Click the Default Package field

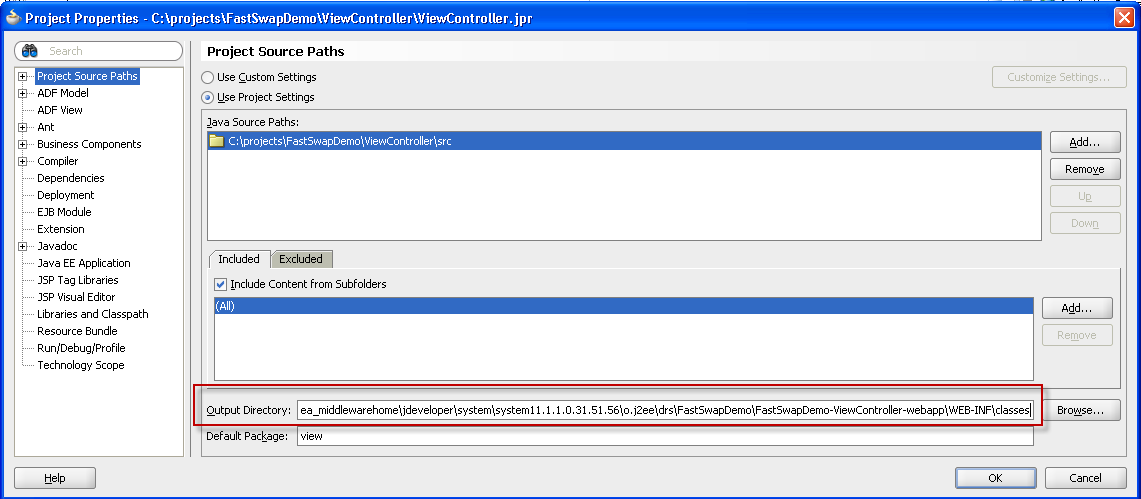664,436
